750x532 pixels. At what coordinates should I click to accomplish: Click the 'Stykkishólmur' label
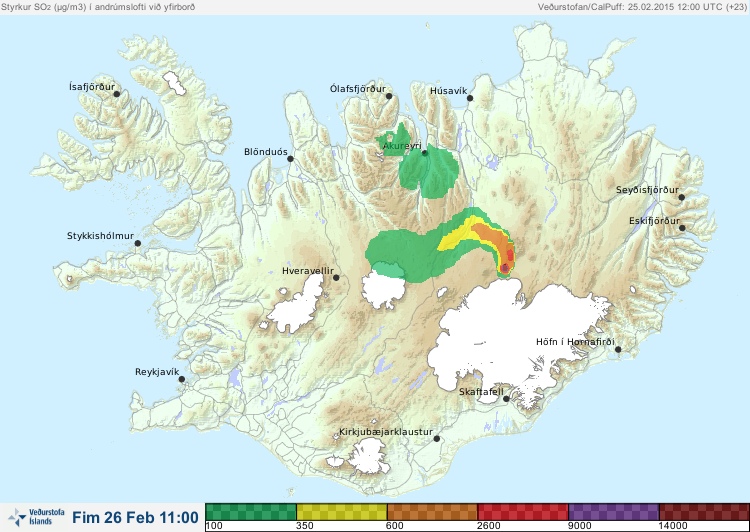(100, 236)
